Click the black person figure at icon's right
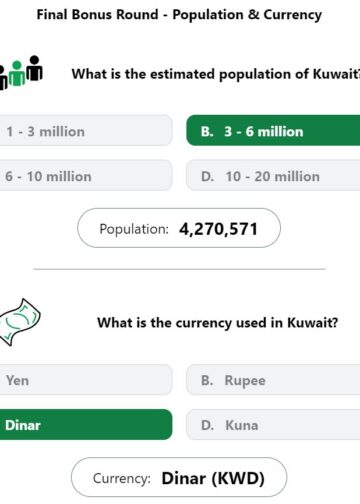The height and width of the screenshot is (504, 360). click(x=34, y=68)
